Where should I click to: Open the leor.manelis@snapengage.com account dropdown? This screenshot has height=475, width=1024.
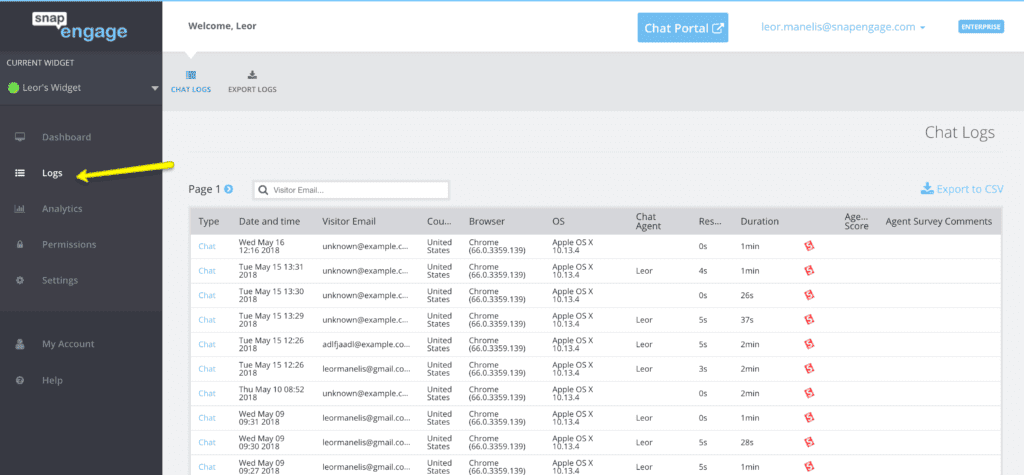click(843, 28)
